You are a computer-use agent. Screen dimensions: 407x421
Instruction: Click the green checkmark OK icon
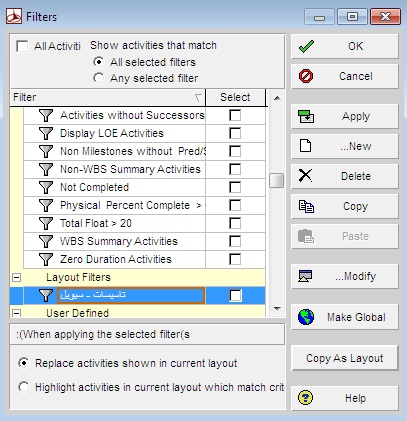tap(306, 46)
